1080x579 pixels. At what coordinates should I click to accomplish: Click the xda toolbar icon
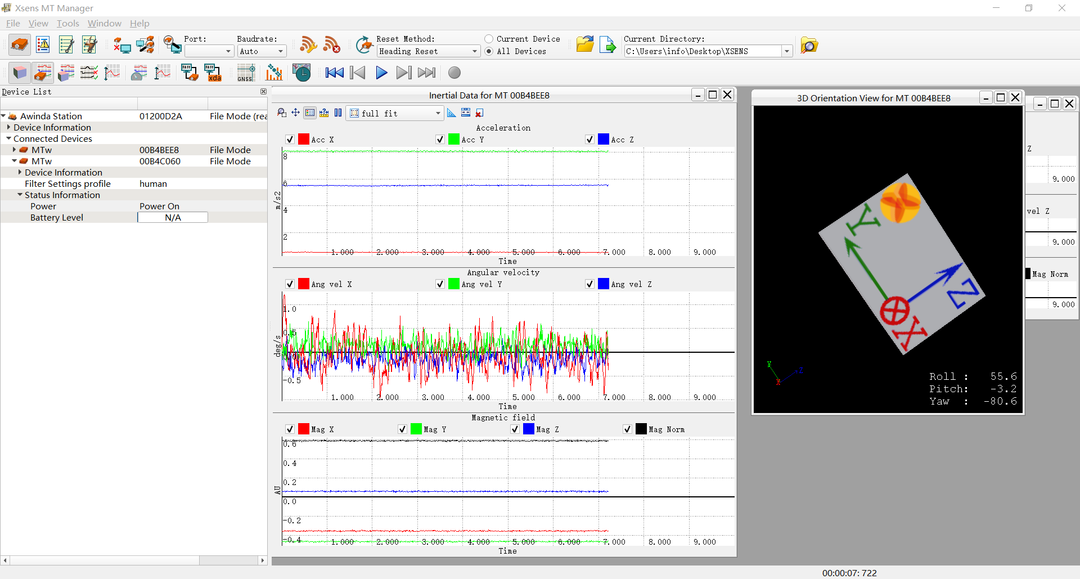click(x=213, y=73)
